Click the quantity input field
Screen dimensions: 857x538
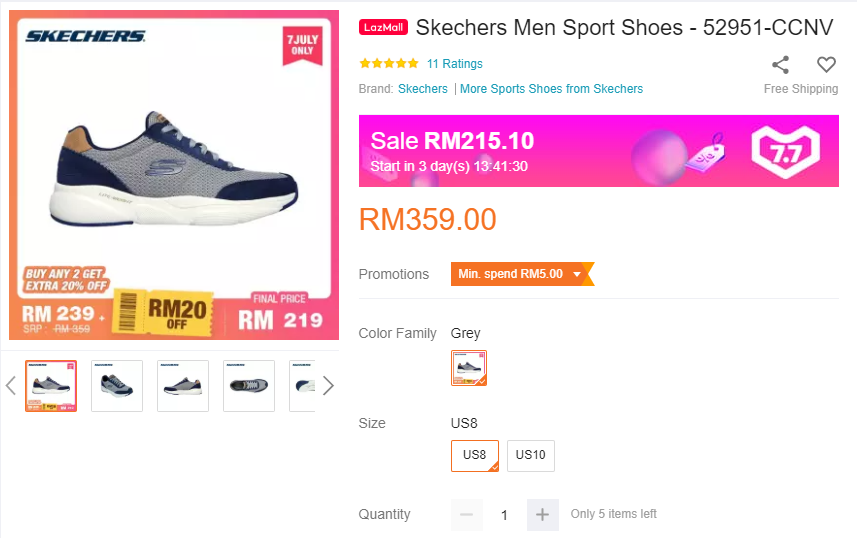coord(504,515)
